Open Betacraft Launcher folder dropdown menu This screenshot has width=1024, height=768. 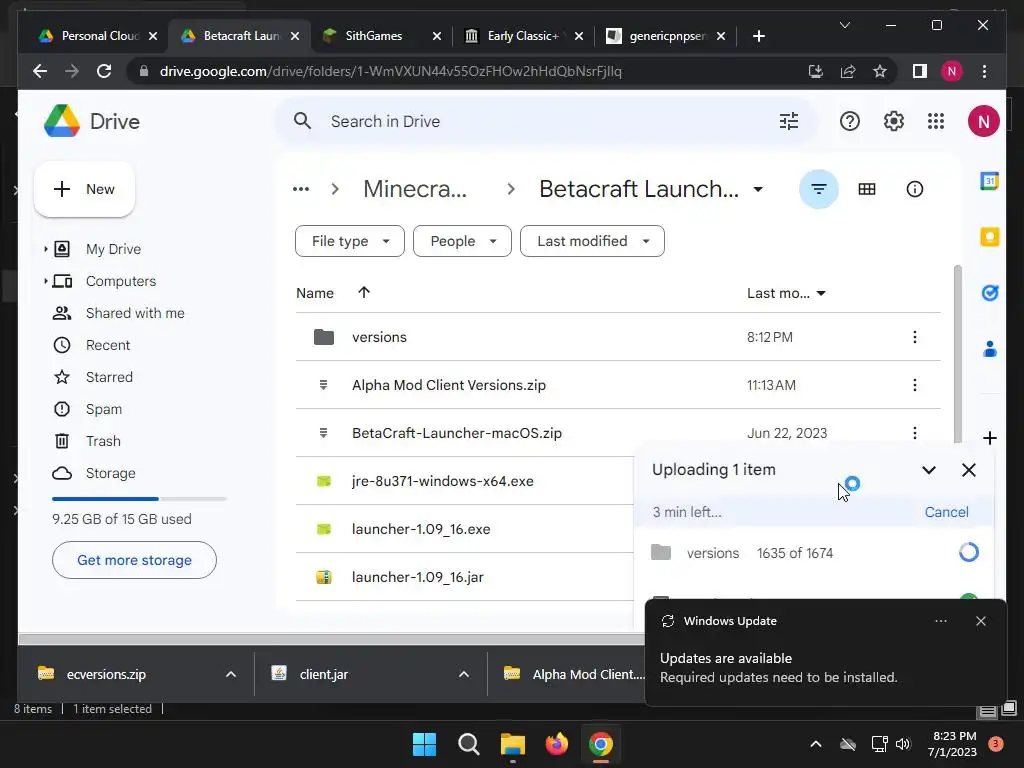tap(758, 189)
